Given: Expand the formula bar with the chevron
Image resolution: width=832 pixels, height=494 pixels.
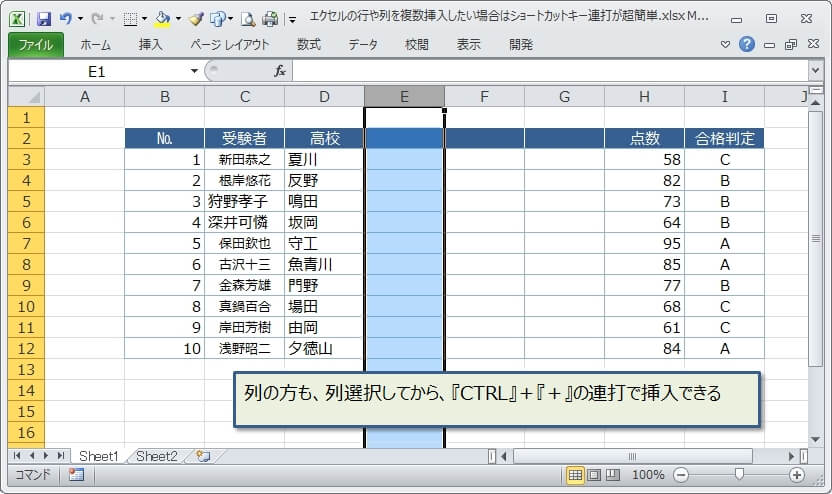Looking at the screenshot, I should 816,71.
